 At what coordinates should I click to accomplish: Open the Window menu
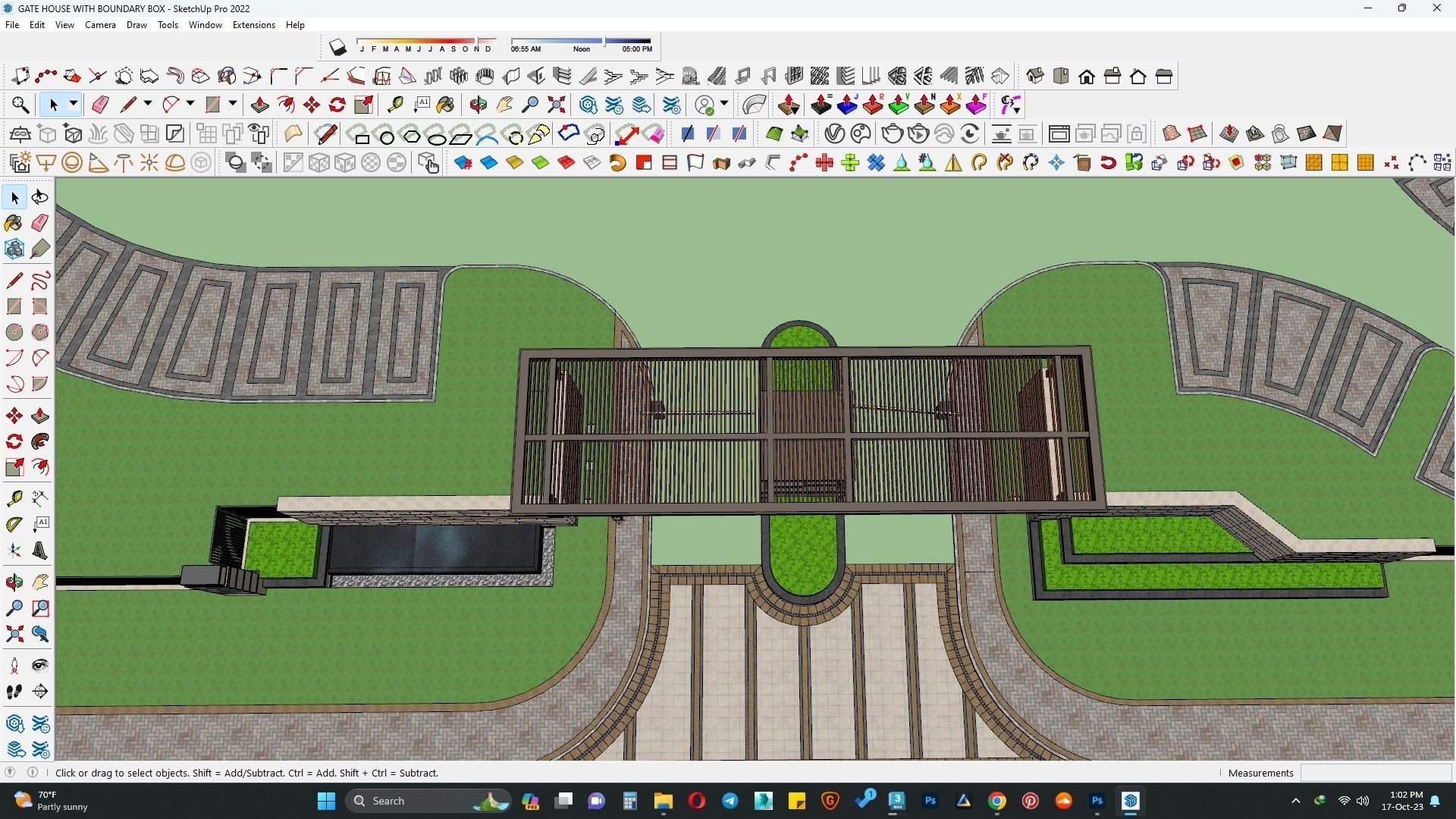pos(205,25)
